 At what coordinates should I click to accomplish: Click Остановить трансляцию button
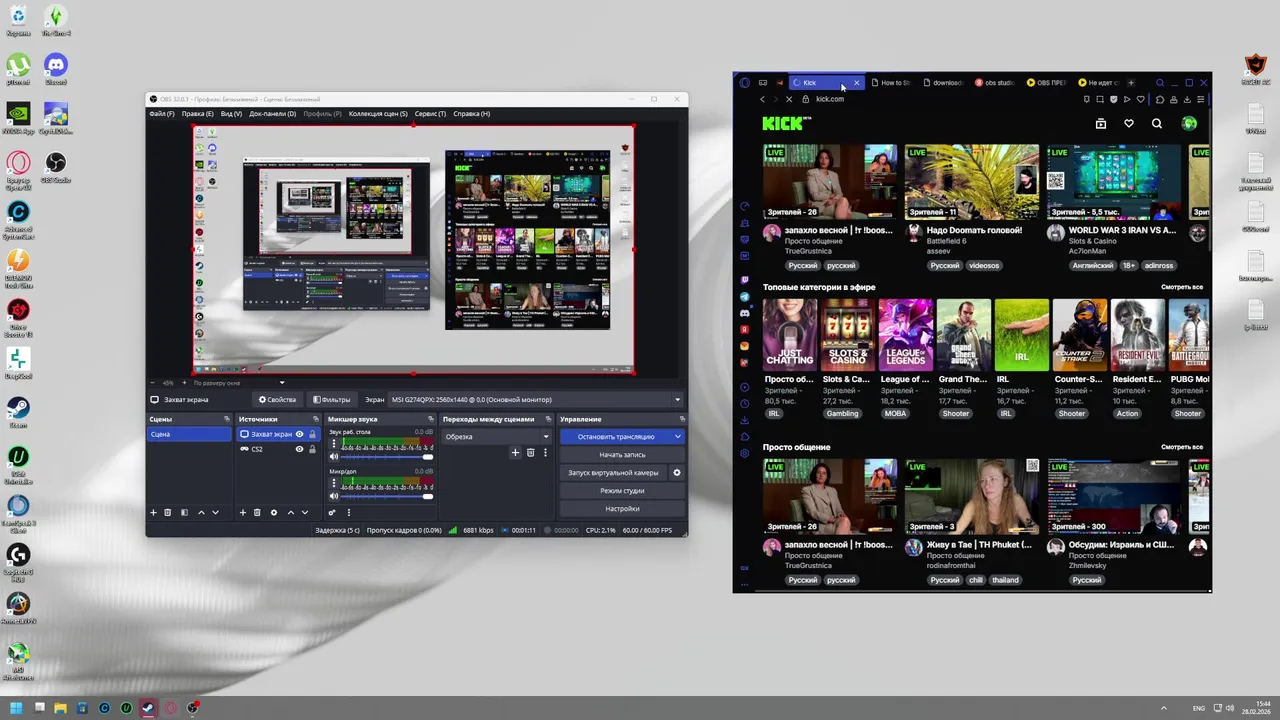coord(616,437)
